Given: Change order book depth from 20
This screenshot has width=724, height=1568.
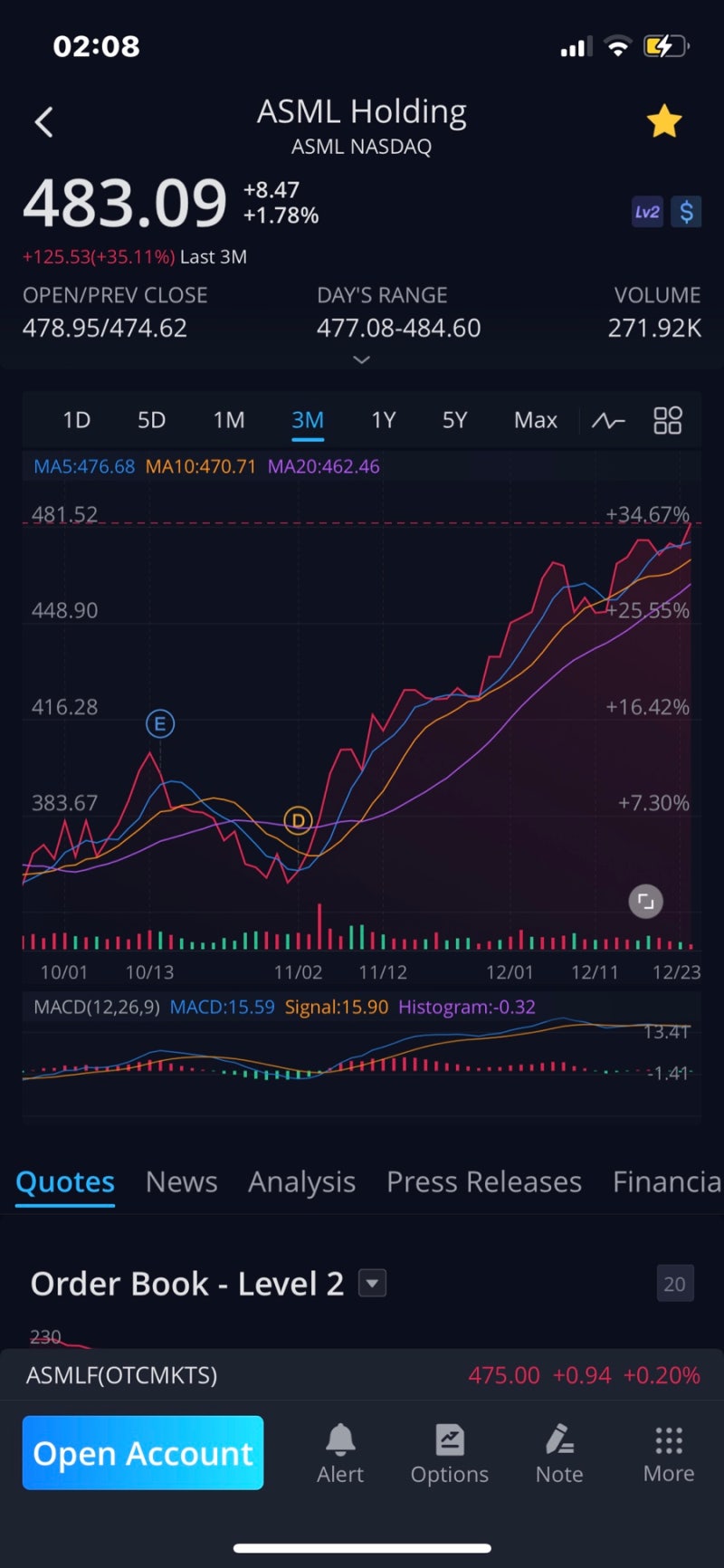Looking at the screenshot, I should [674, 1284].
